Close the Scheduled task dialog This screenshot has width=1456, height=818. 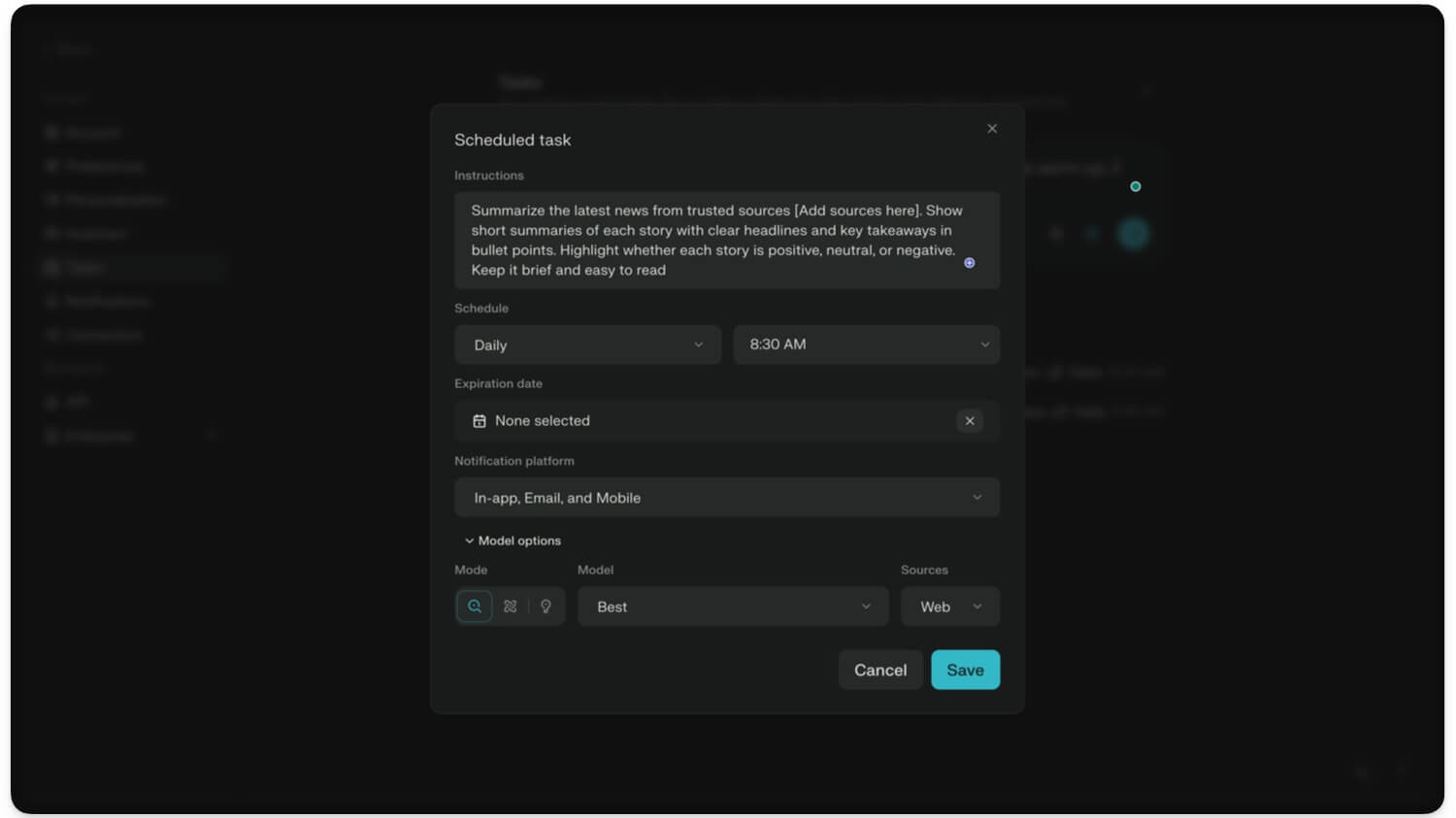click(992, 129)
